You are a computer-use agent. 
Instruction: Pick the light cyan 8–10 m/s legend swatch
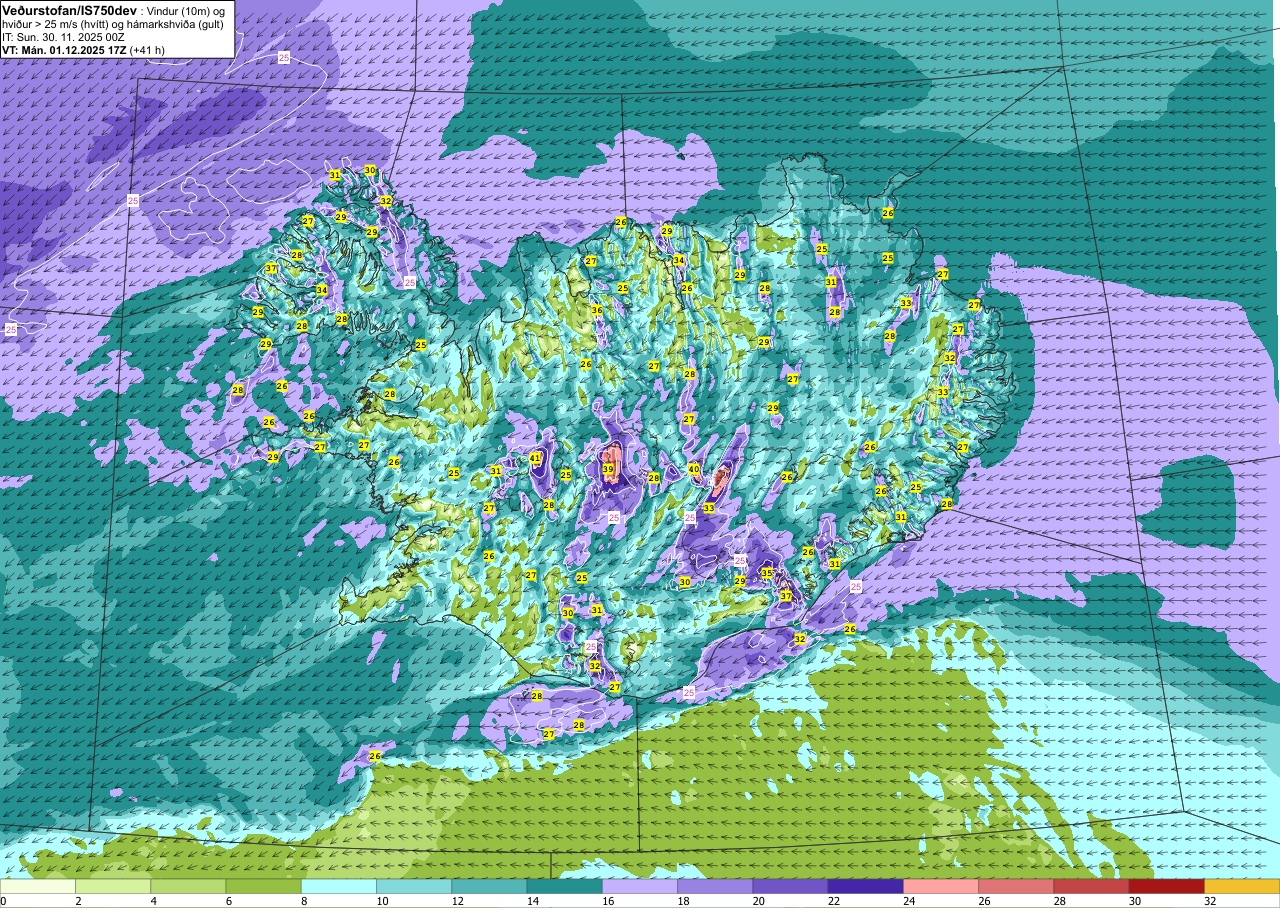[338, 886]
